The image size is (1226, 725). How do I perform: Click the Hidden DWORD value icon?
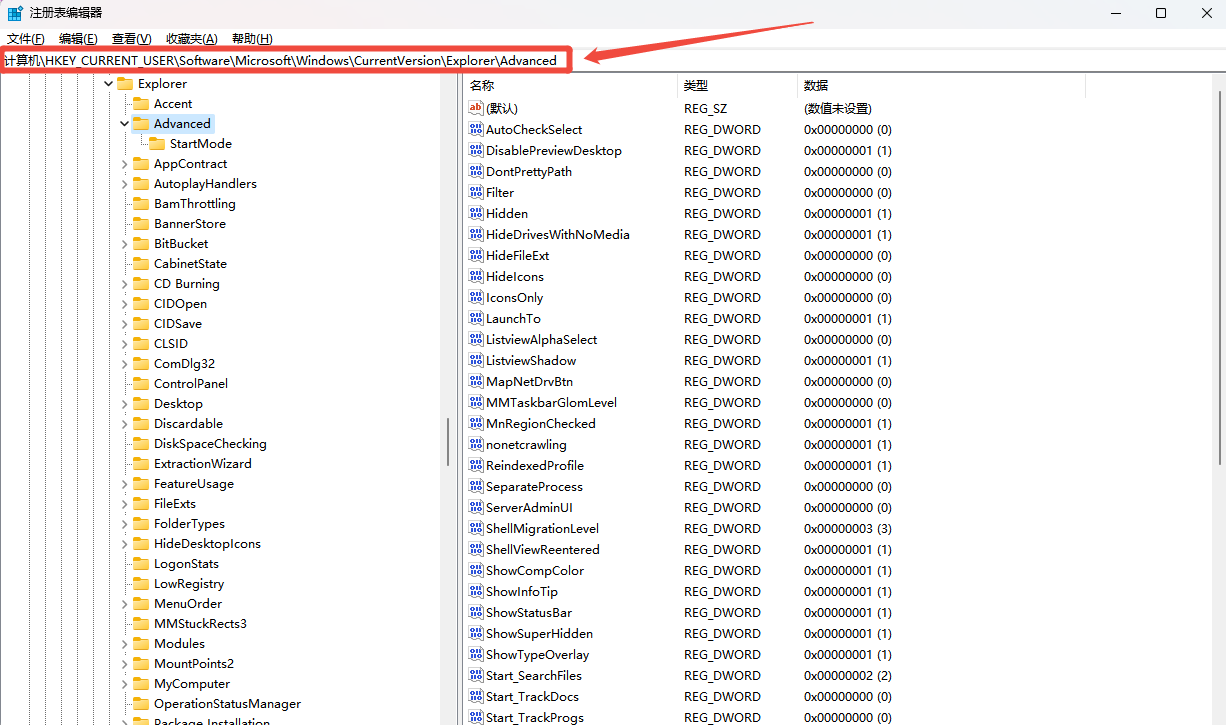pos(476,213)
